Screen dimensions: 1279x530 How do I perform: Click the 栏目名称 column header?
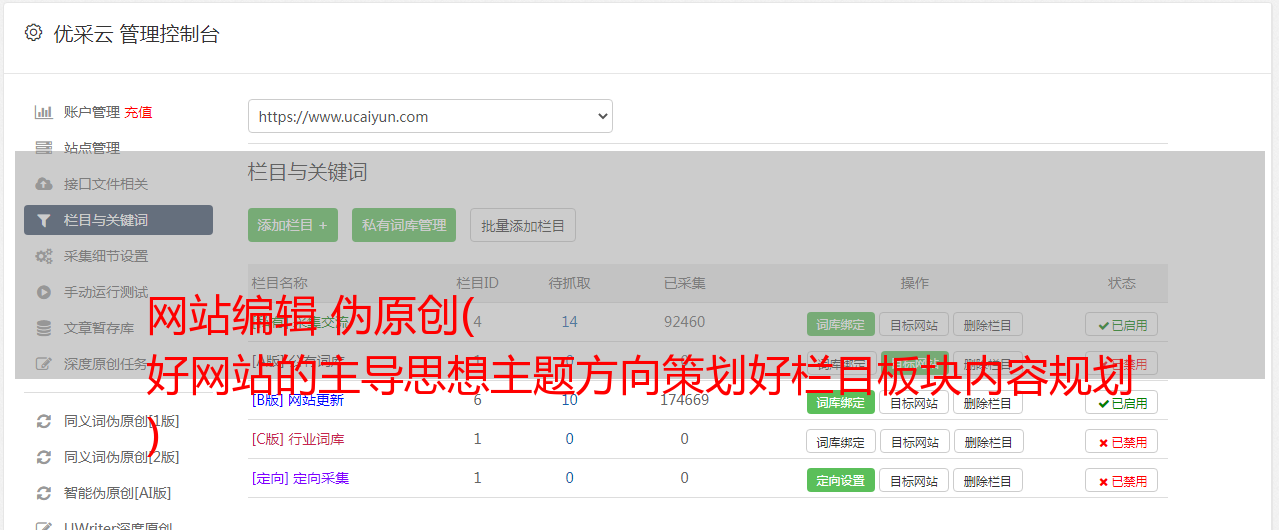(x=279, y=283)
